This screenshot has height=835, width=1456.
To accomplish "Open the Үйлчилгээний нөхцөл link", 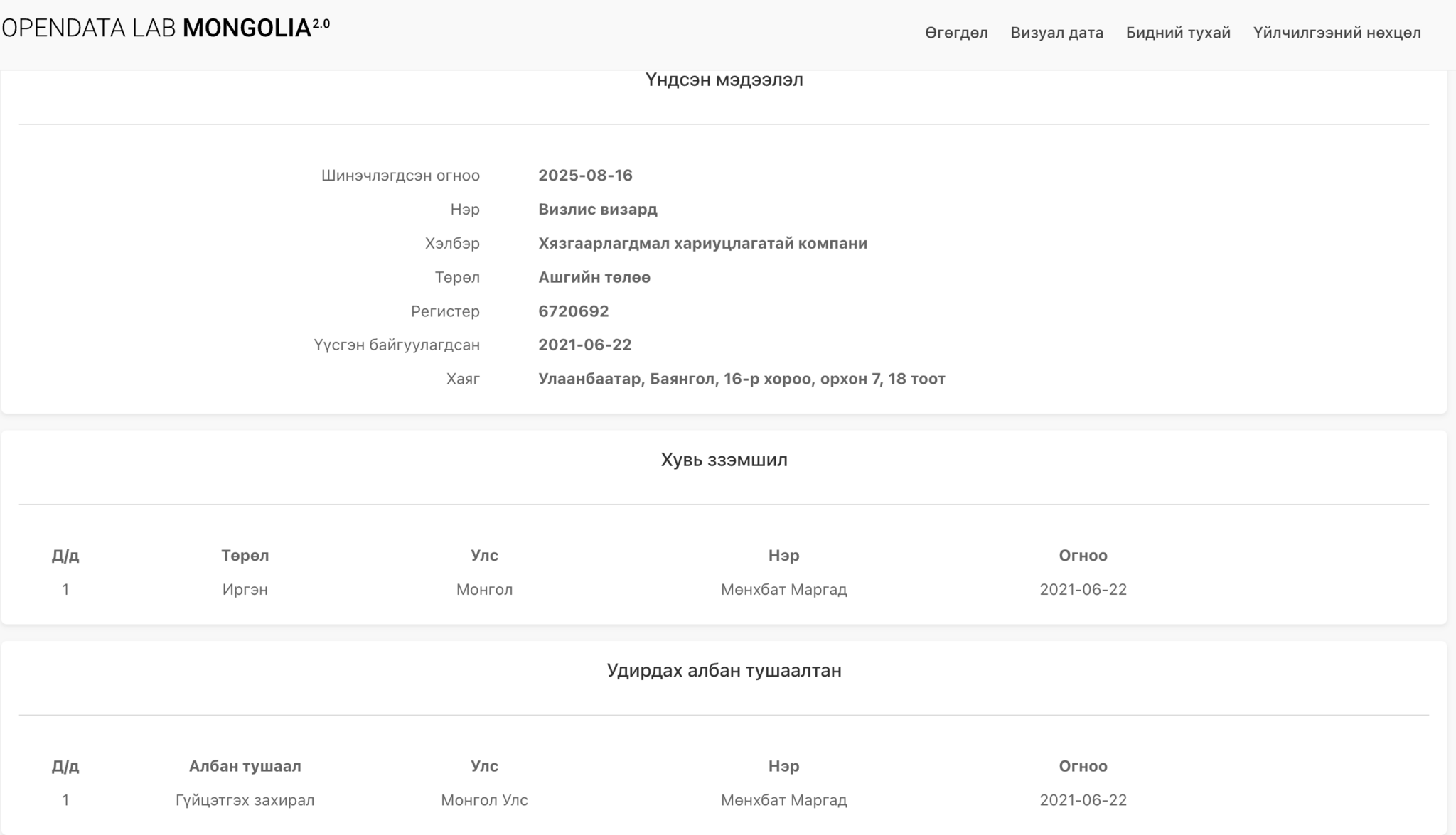I will pyautogui.click(x=1337, y=33).
